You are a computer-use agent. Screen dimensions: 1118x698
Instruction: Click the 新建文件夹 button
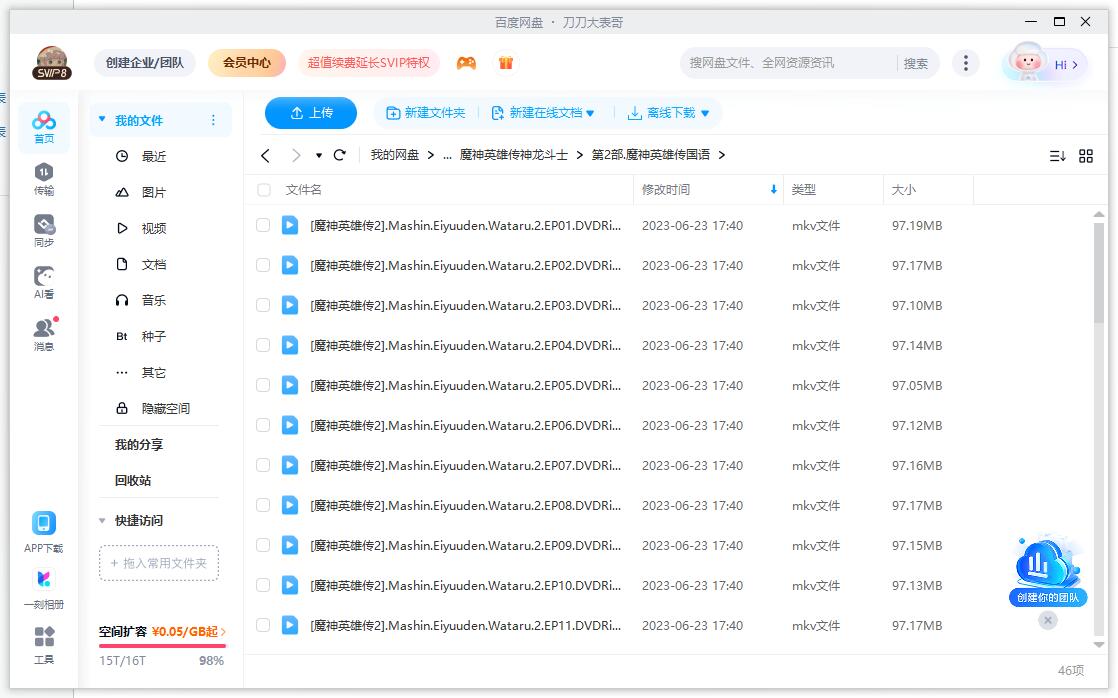(426, 113)
